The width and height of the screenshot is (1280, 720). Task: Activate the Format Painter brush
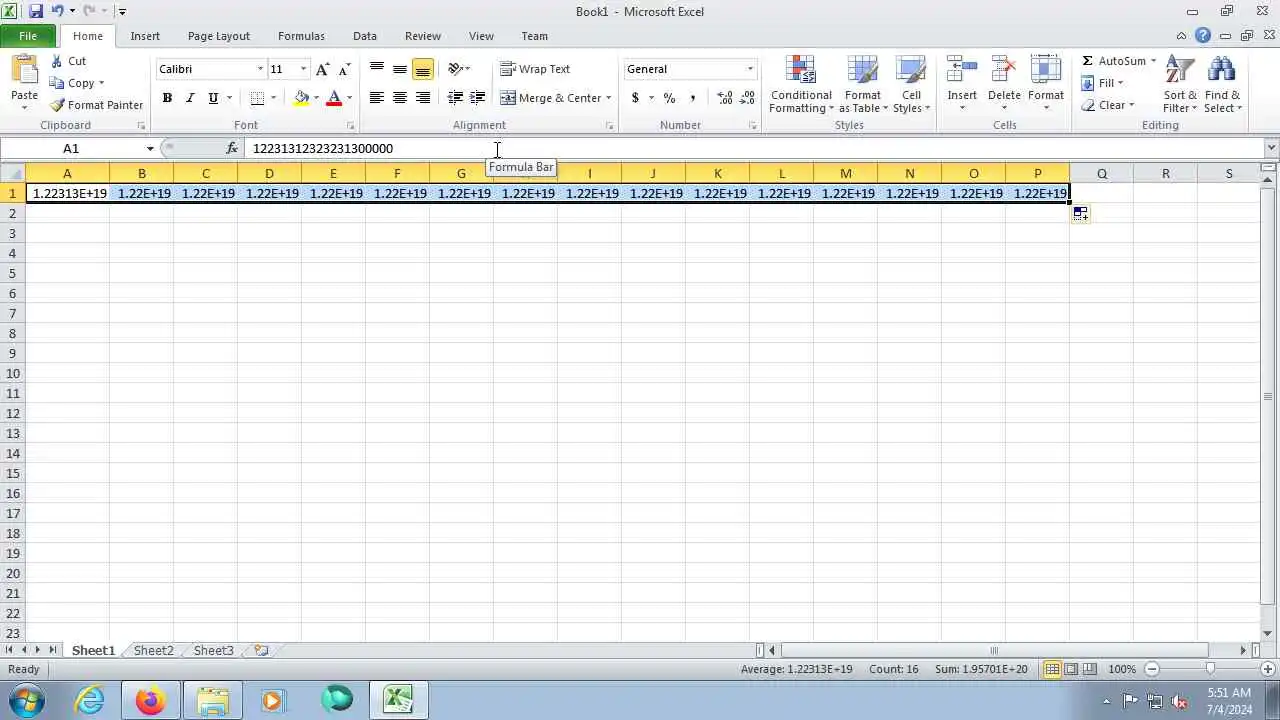coord(57,105)
